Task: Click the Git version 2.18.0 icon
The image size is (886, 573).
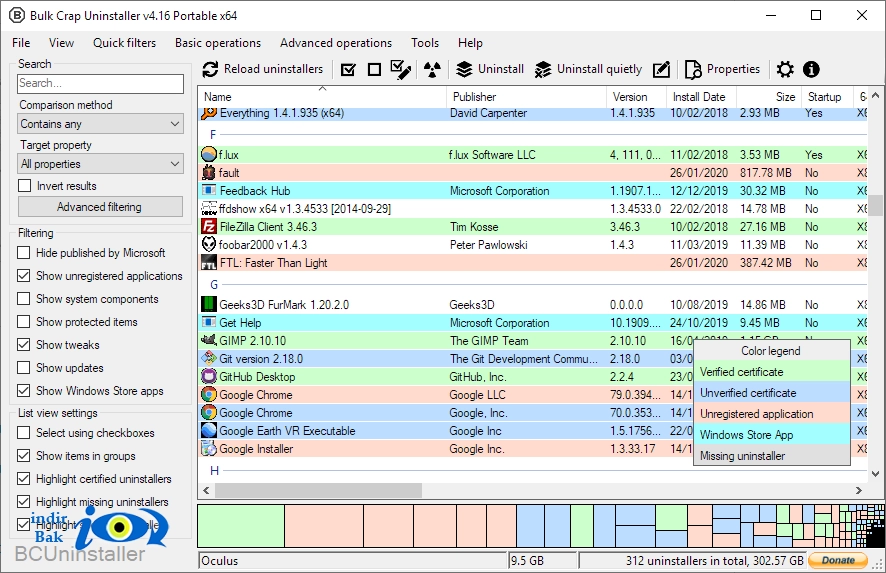Action: 209,358
